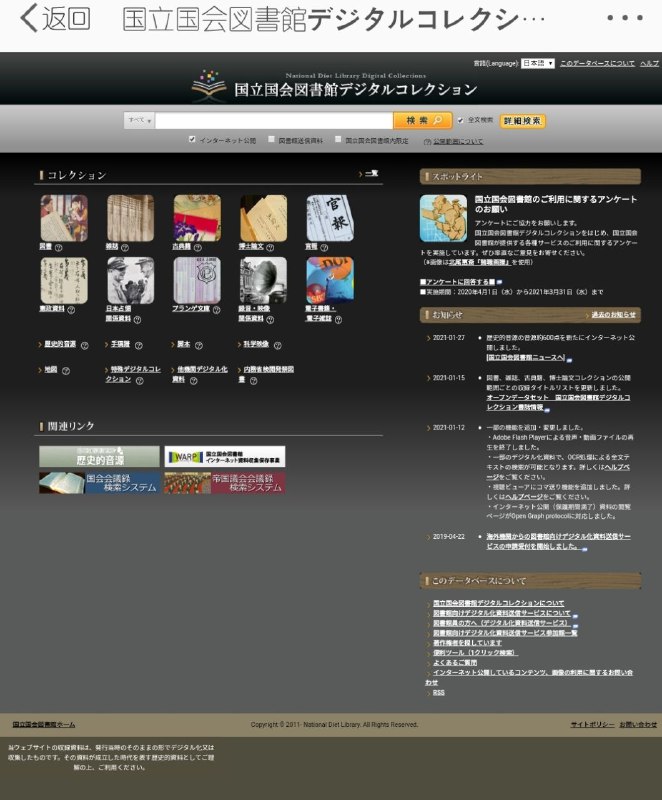Open the 科学映像 collection link

tap(256, 344)
